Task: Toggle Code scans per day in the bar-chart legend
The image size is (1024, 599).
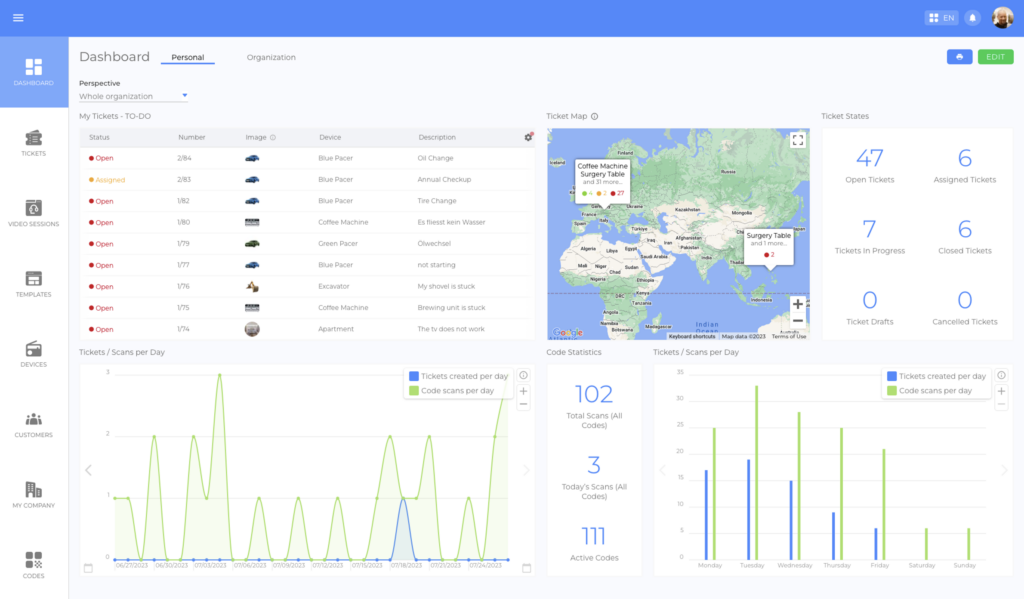Action: click(x=935, y=390)
